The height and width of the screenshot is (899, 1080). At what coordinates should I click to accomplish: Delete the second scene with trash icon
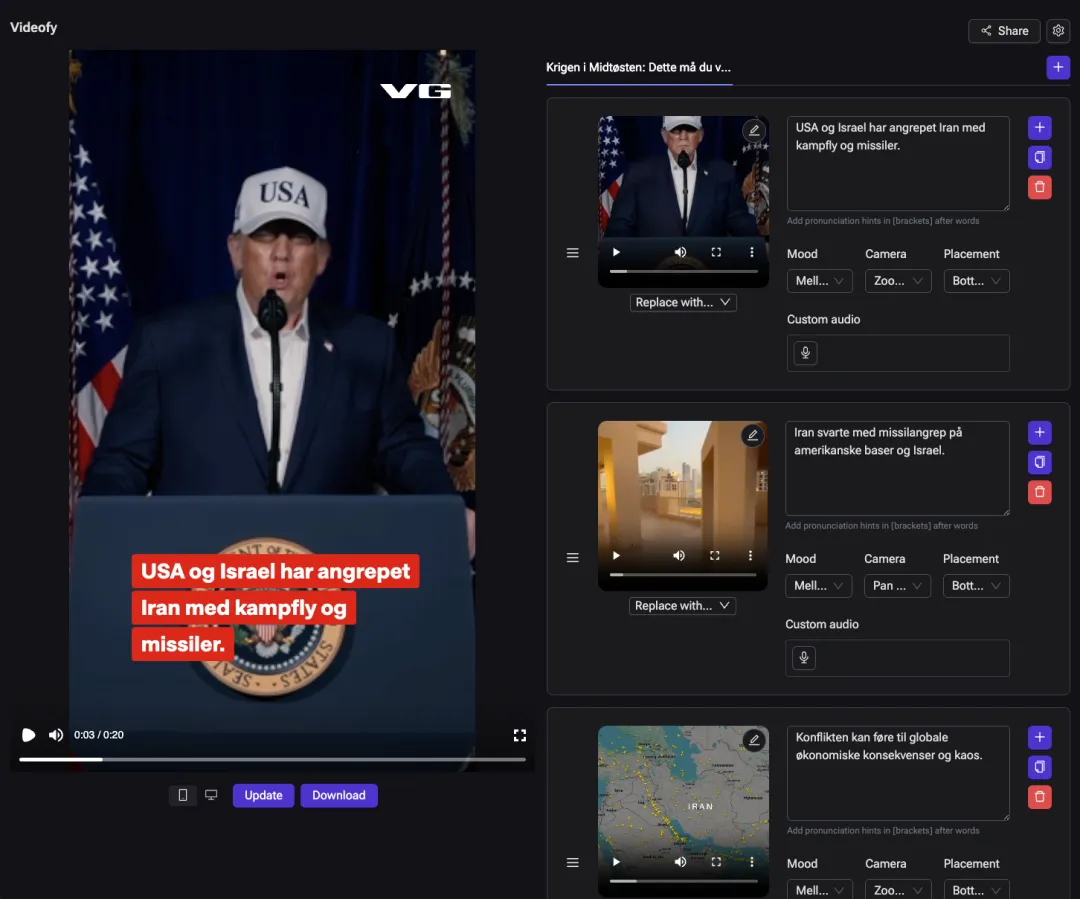1039,492
